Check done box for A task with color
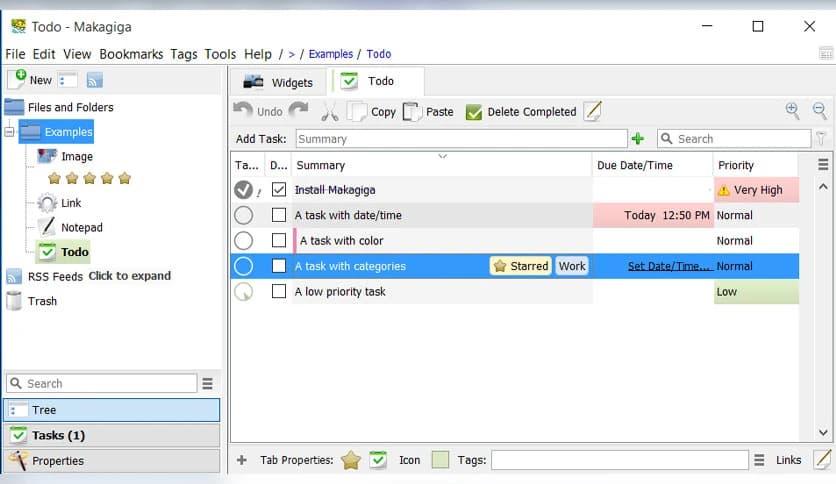836x484 pixels. pos(278,240)
